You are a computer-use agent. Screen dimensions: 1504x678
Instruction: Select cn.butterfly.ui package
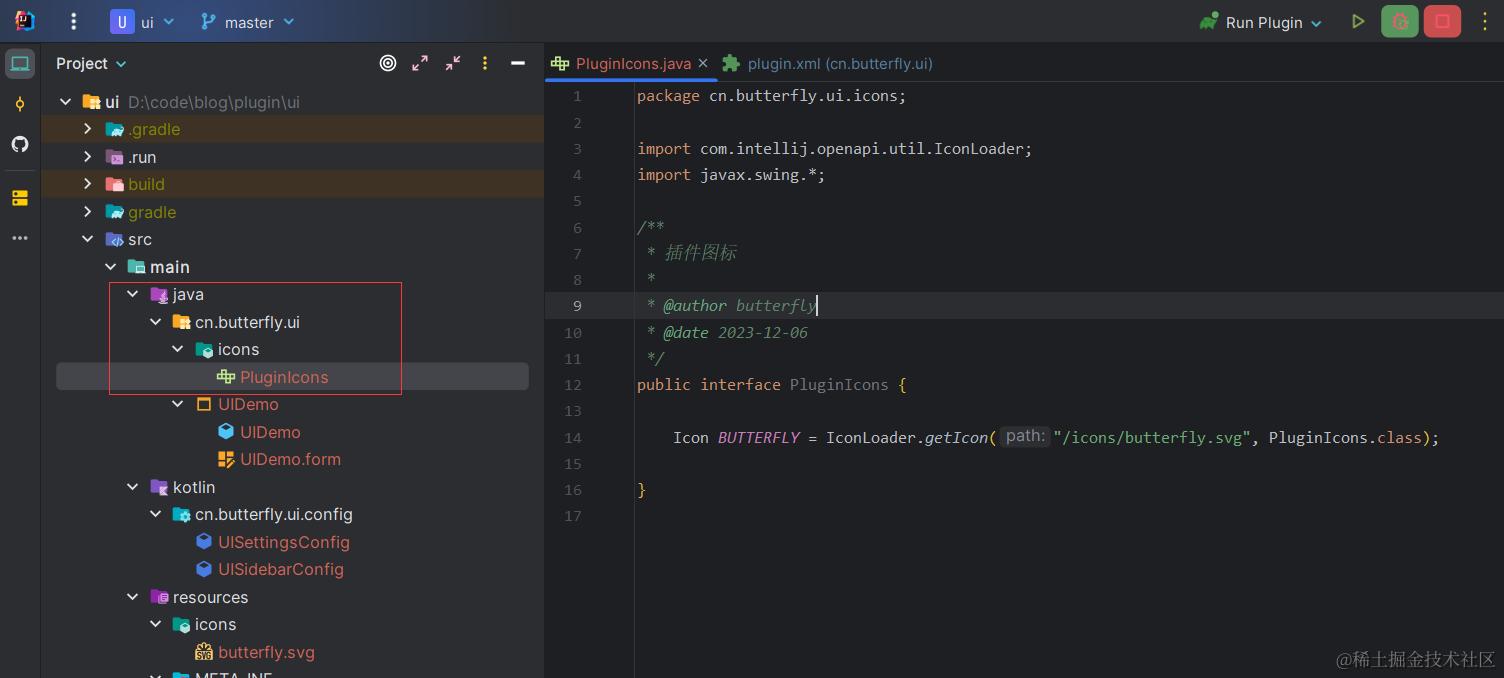247,322
